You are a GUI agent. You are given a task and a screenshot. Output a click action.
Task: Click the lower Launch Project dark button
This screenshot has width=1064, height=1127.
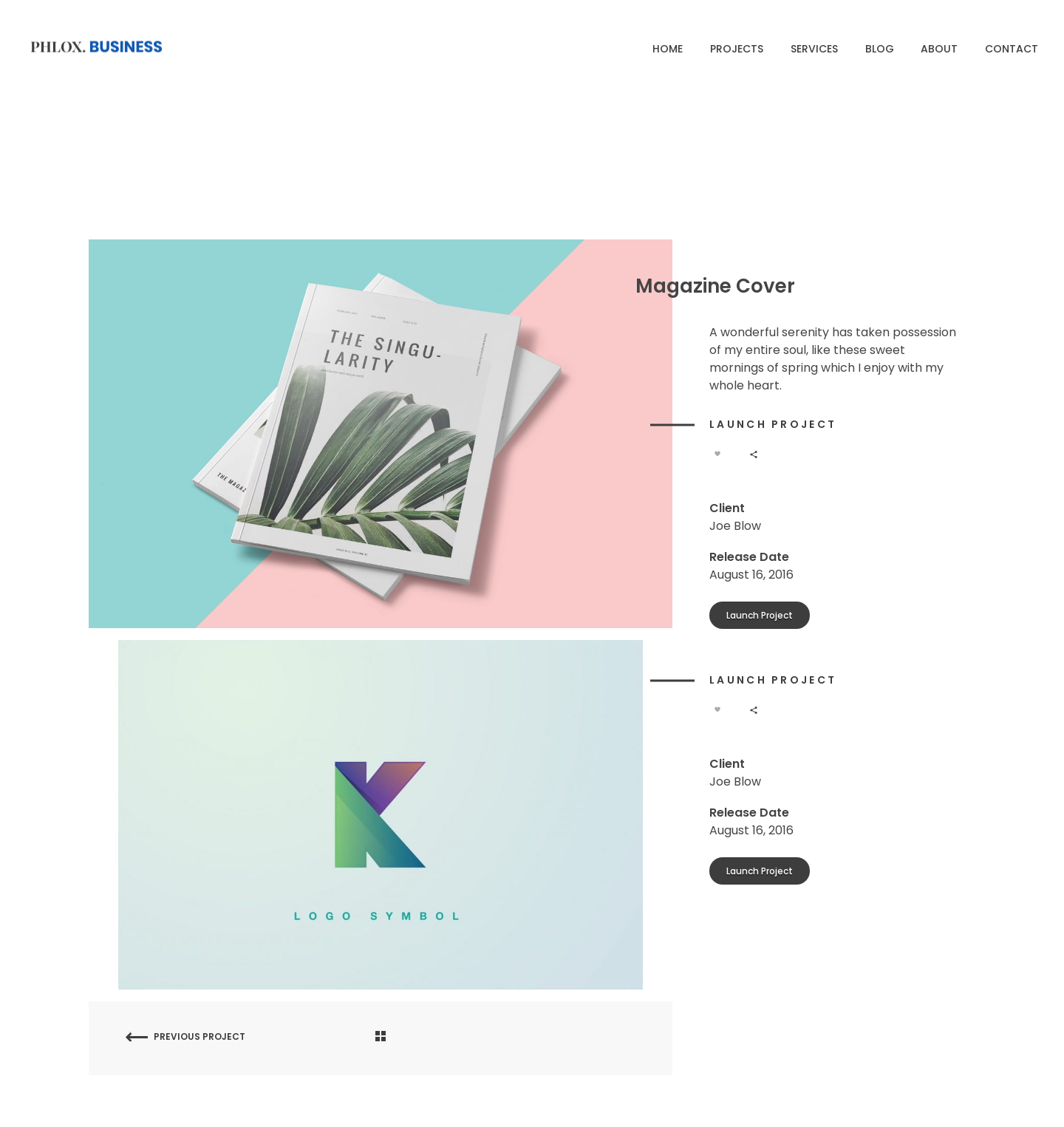[760, 871]
